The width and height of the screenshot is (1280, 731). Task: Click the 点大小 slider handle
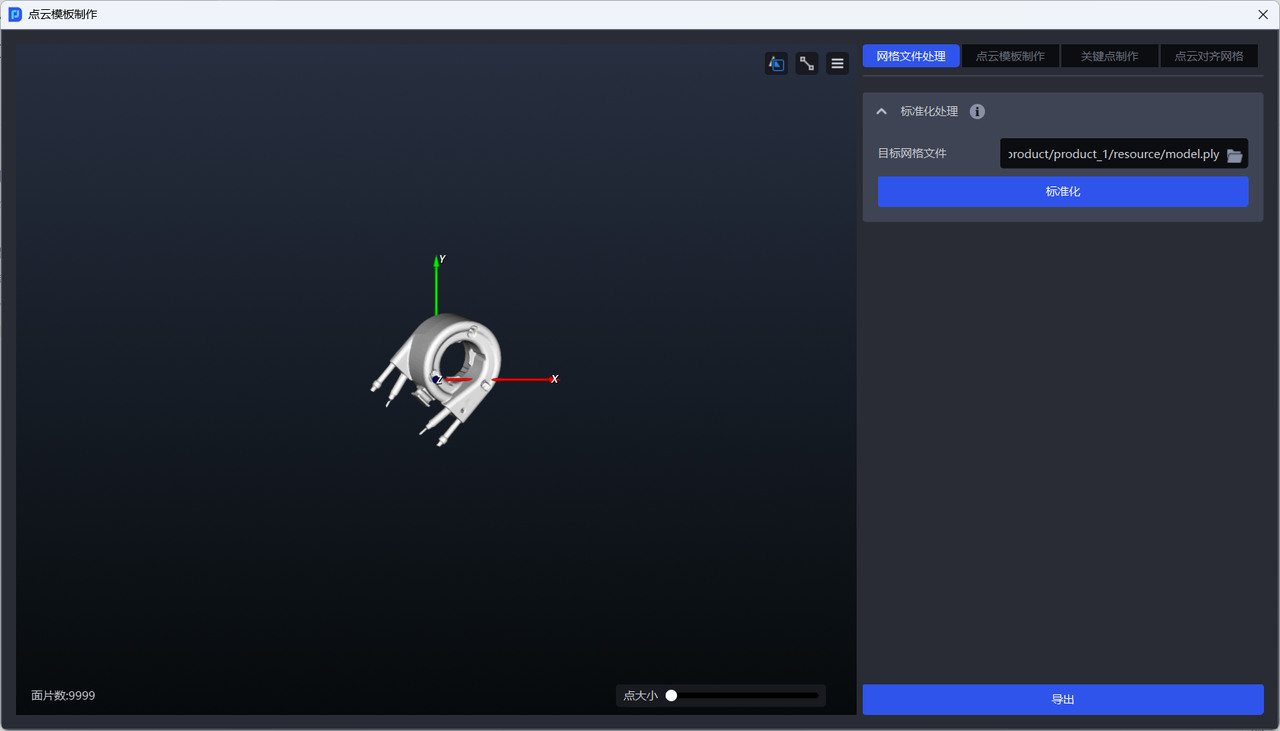[x=672, y=696]
